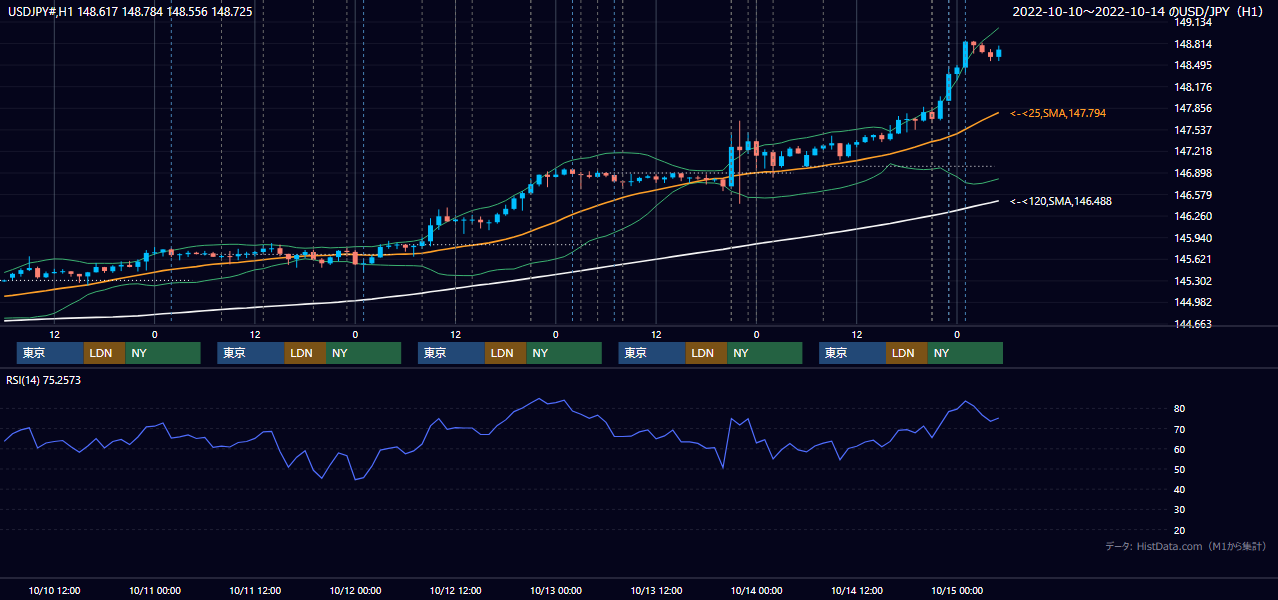Click the RSI scale value 60
The width and height of the screenshot is (1278, 600).
coord(1180,449)
